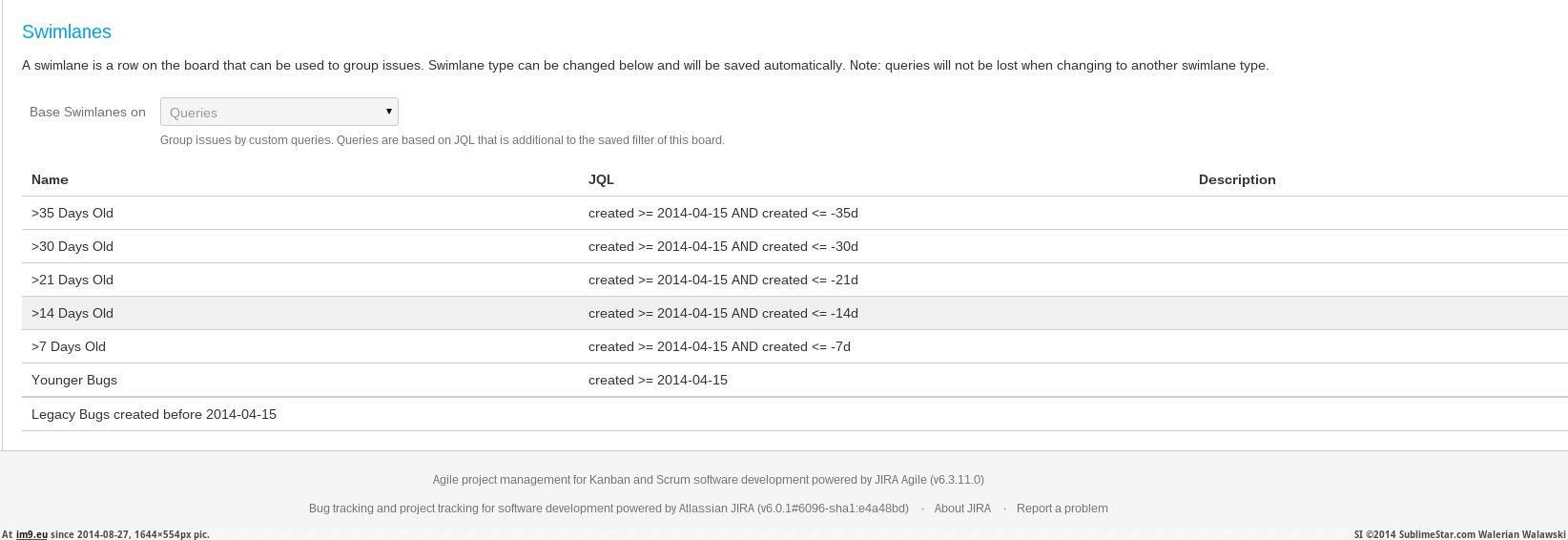Image resolution: width=1568 pixels, height=540 pixels.
Task: Click the dropdown arrow beside Queries
Action: (388, 112)
